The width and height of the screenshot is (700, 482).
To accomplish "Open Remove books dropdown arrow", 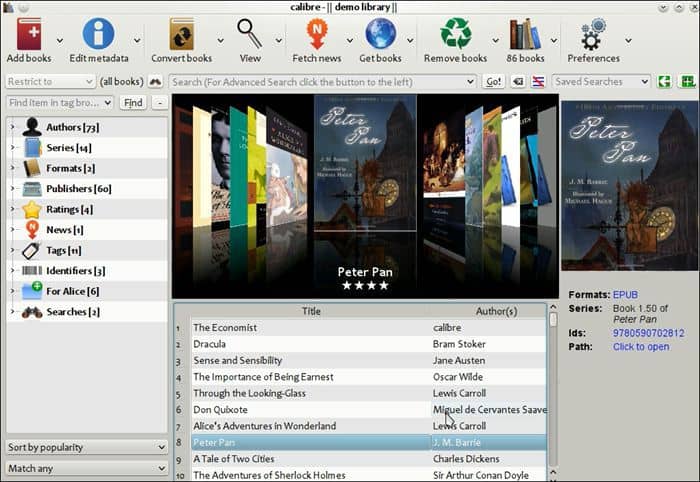I will pos(495,41).
